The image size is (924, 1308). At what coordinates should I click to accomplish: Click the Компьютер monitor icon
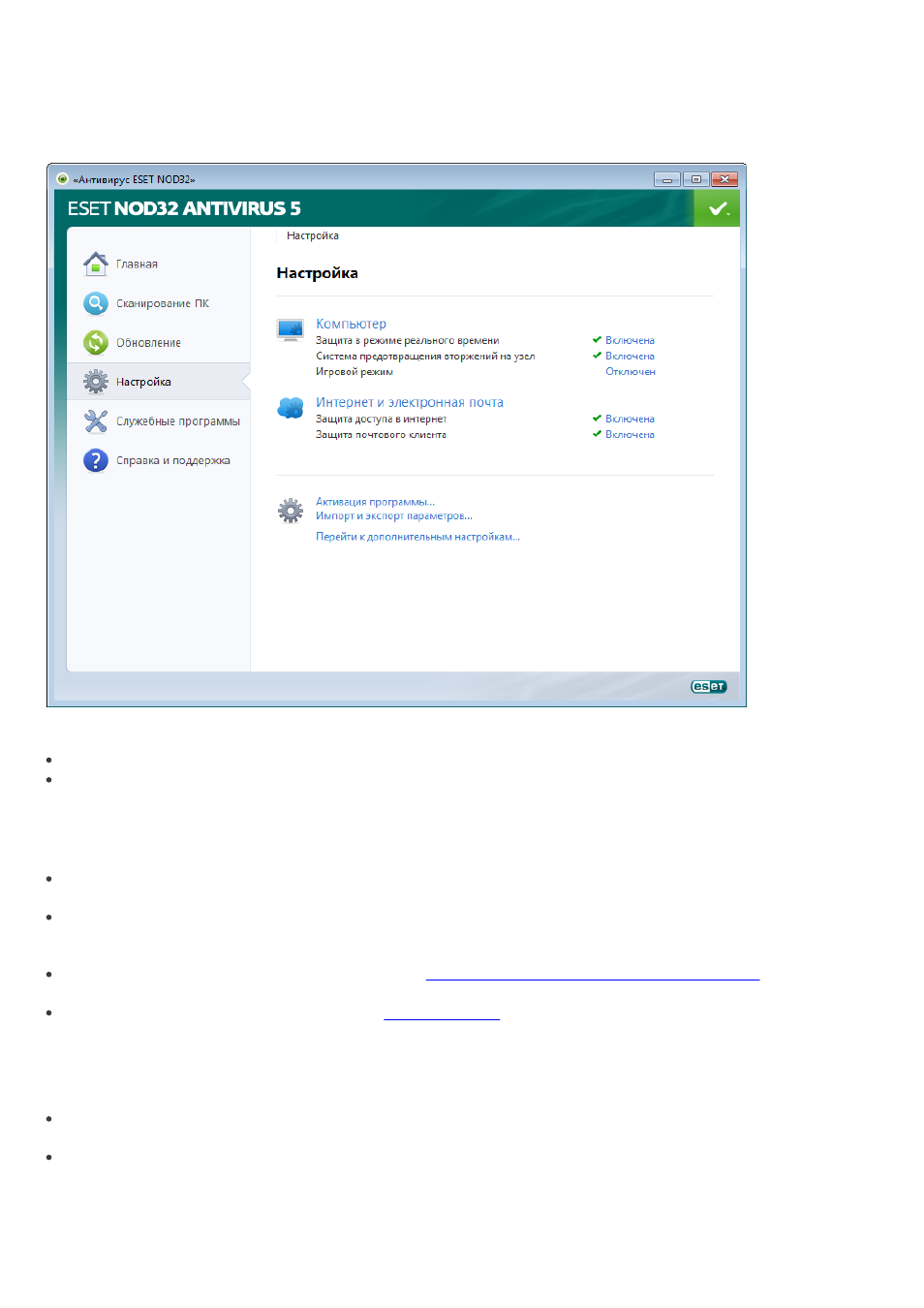pyautogui.click(x=291, y=329)
